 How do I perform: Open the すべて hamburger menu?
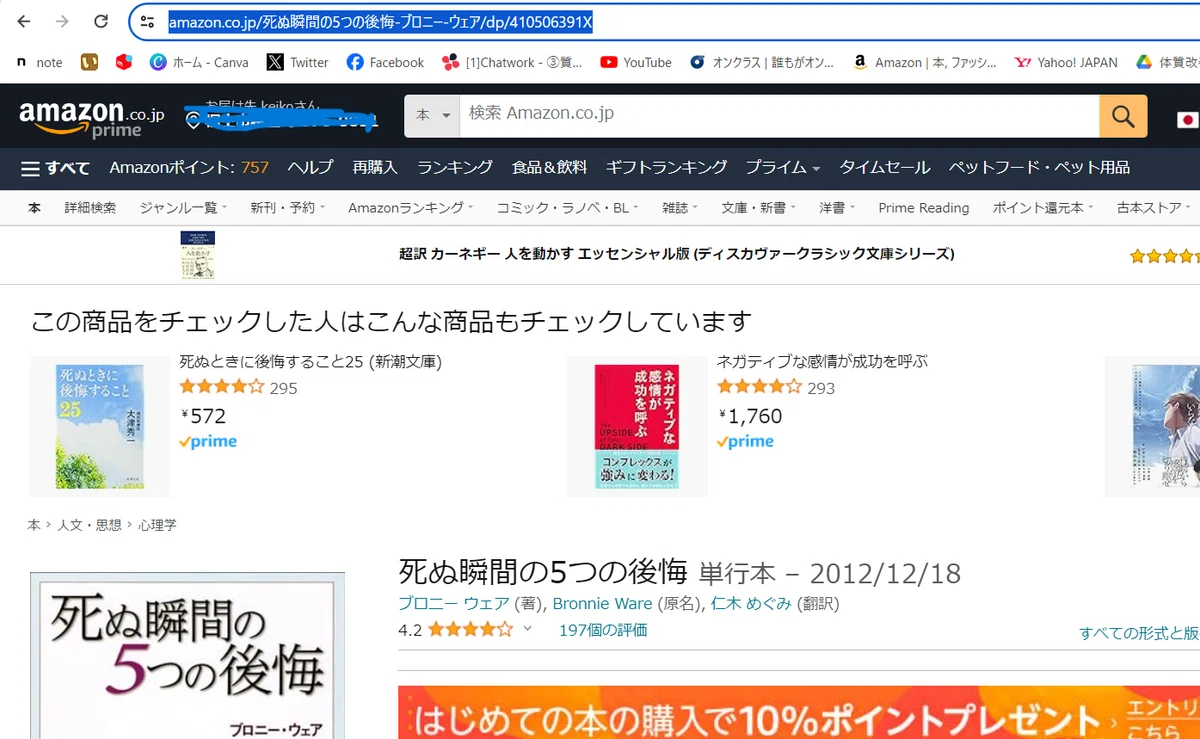click(x=55, y=168)
